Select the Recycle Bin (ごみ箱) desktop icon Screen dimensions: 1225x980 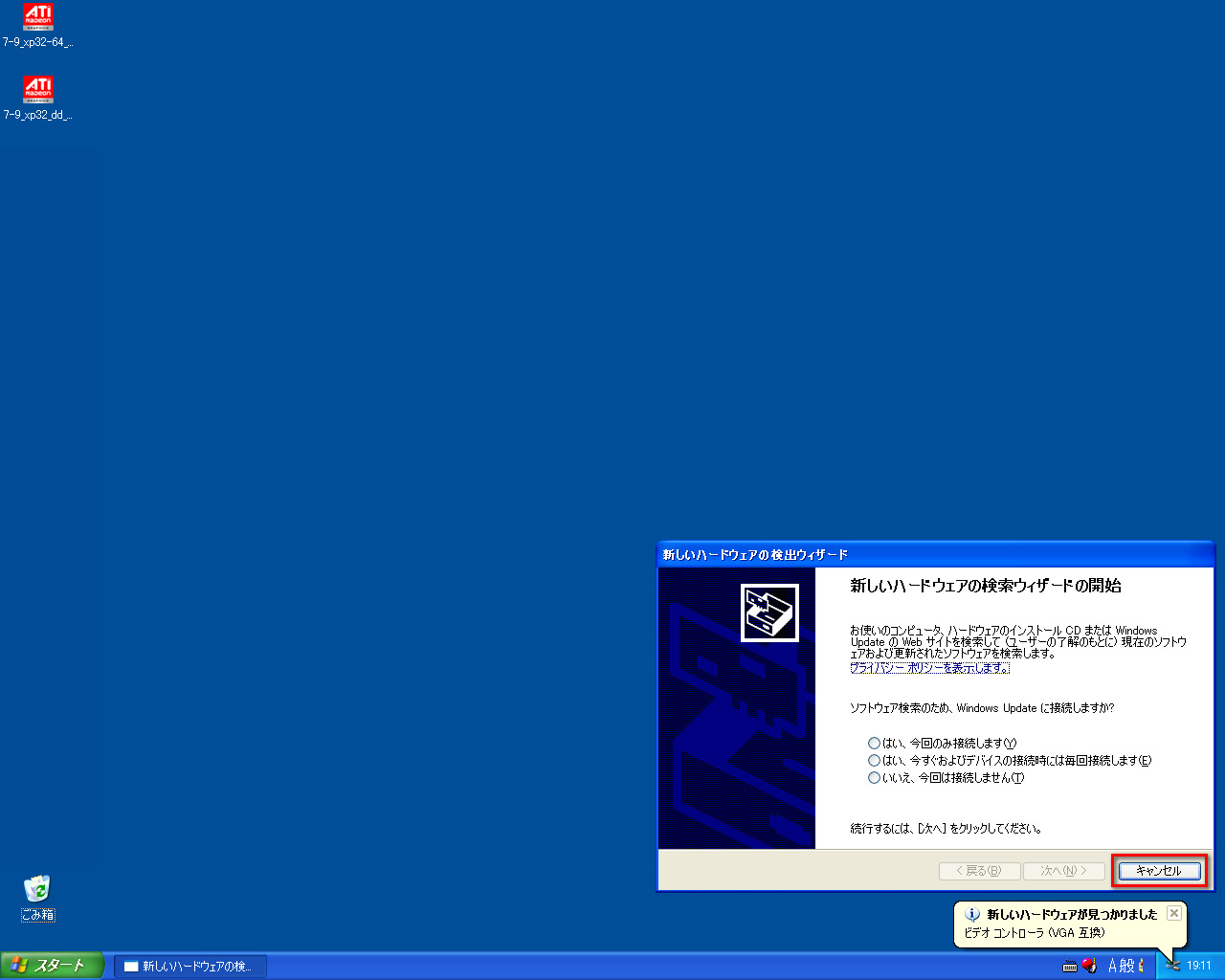pos(37,890)
